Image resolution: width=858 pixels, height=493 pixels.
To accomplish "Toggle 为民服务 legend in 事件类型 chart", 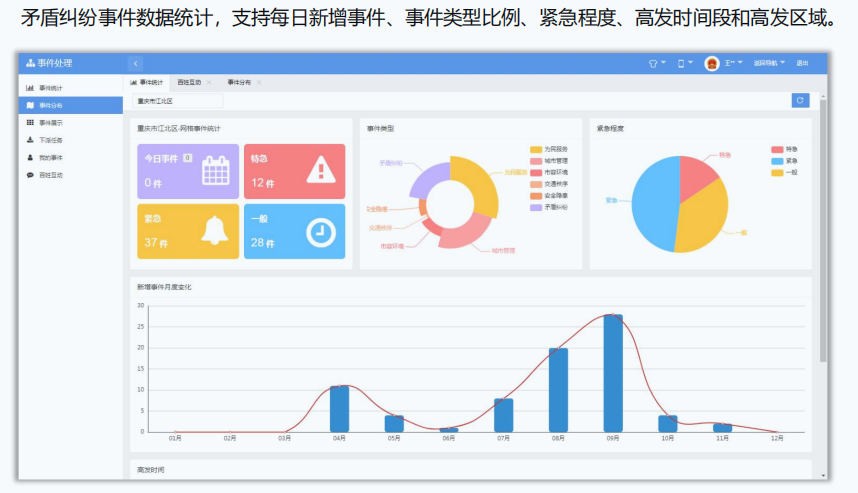I will coord(549,149).
